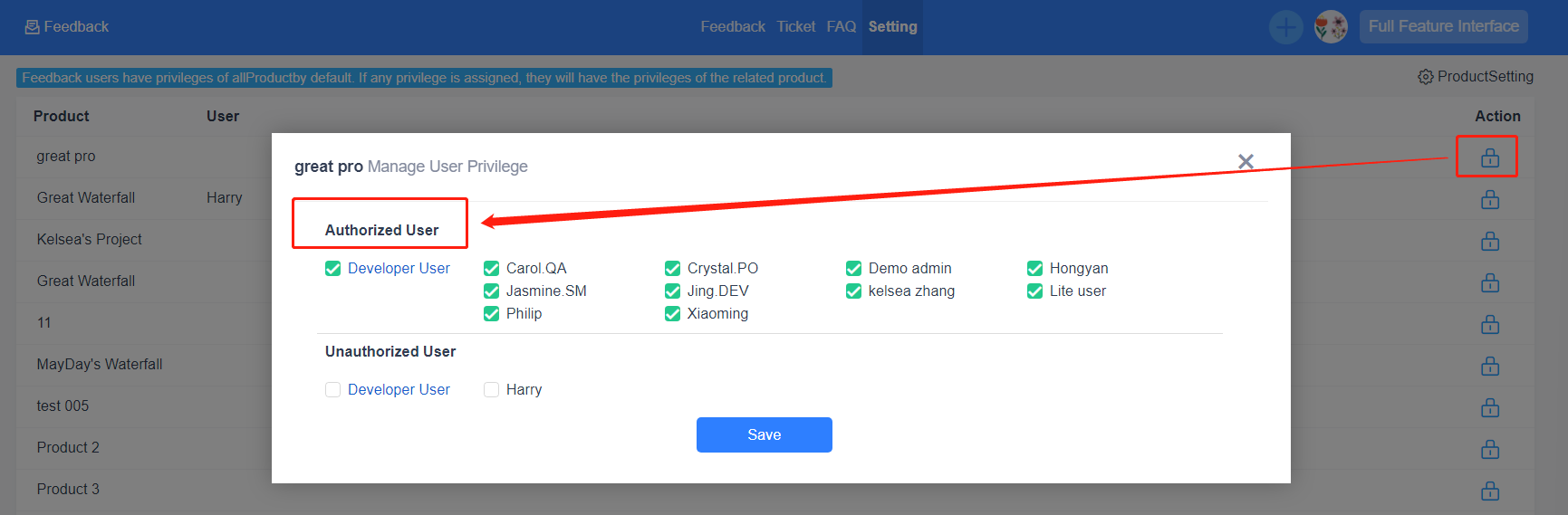
Task: Uncheck the Xiaoming checkbox
Action: 672,314
